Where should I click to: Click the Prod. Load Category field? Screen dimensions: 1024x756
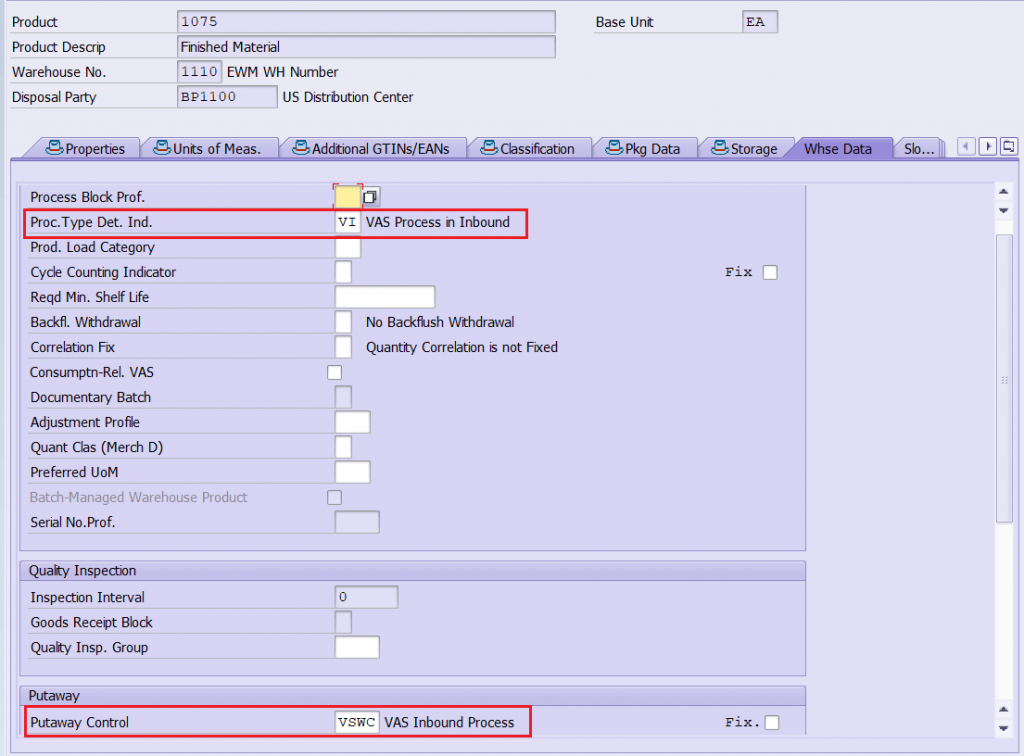click(347, 247)
